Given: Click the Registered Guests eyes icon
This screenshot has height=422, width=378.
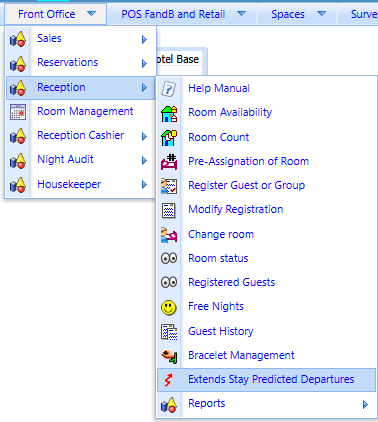Looking at the screenshot, I should (x=169, y=282).
